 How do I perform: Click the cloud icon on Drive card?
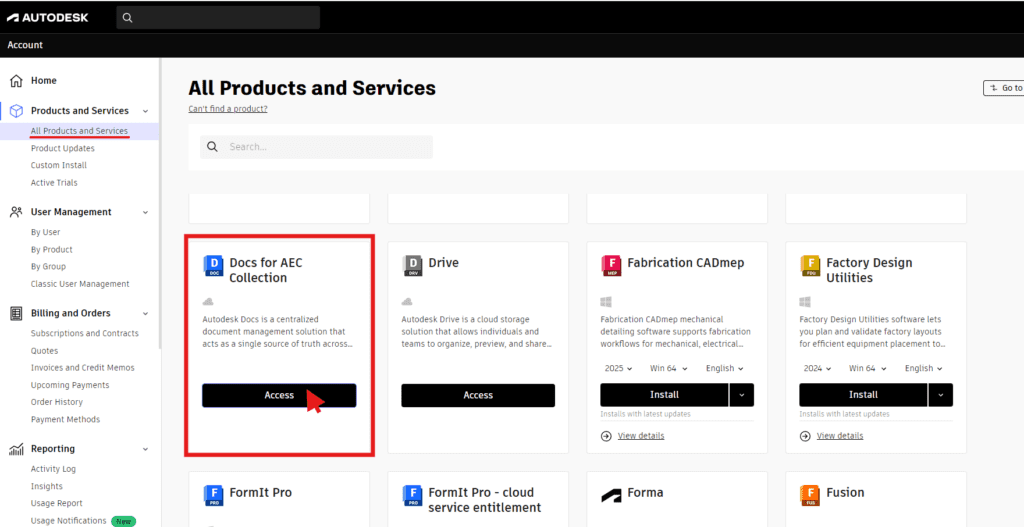pyautogui.click(x=408, y=302)
